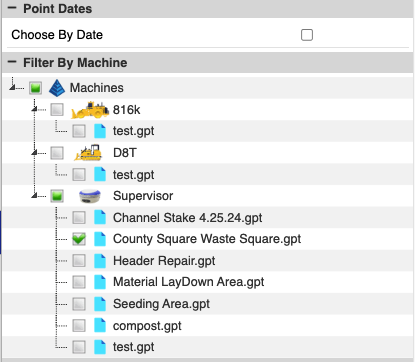The image size is (415, 362).
Task: Collapse the Point Dates section
Action: click(x=12, y=8)
